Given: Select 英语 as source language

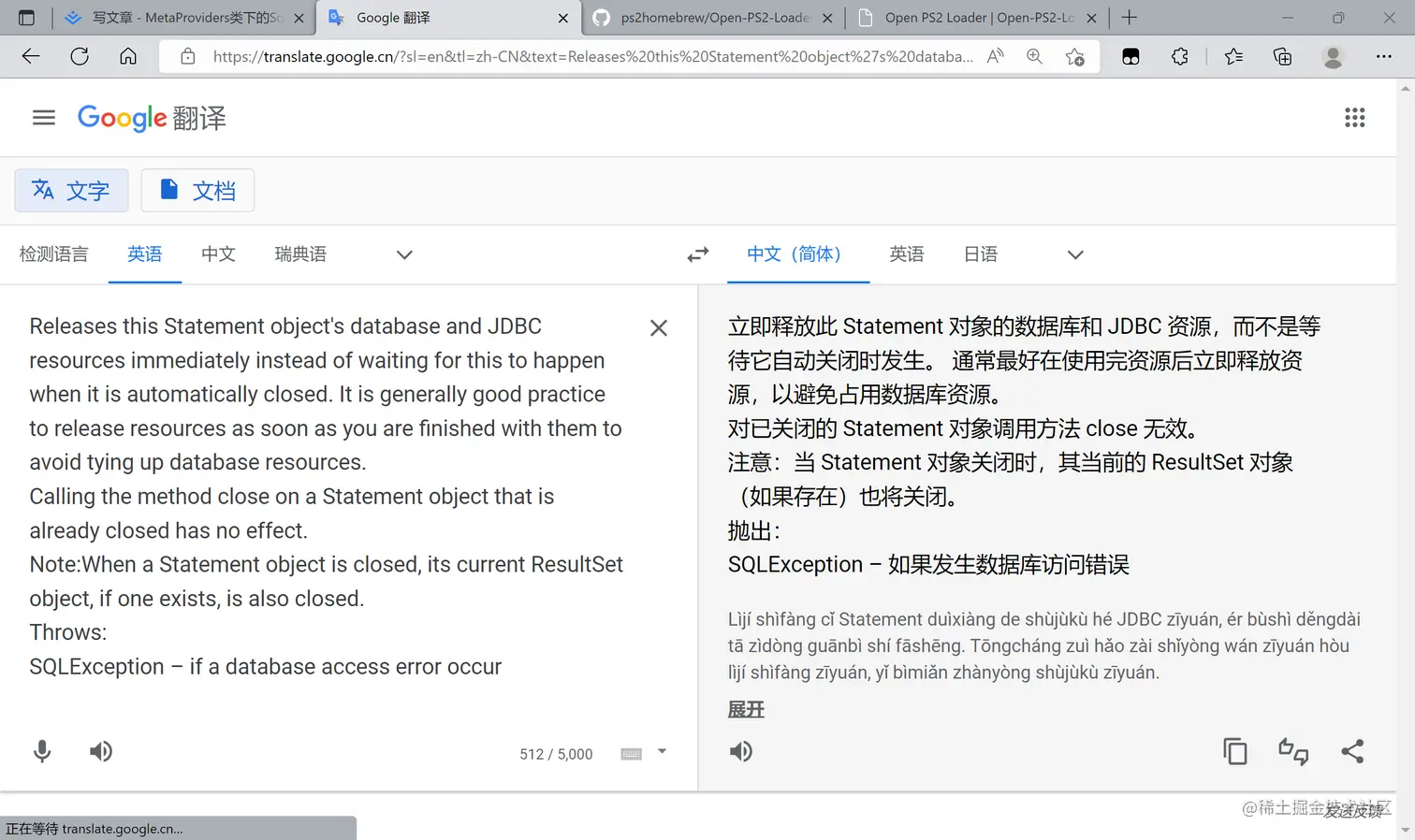Looking at the screenshot, I should pos(145,254).
